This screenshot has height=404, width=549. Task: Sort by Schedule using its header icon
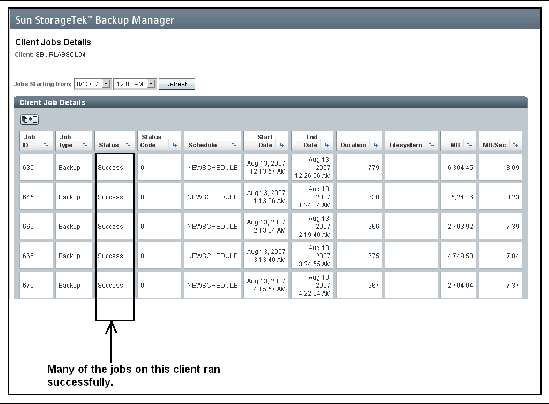coord(234,145)
